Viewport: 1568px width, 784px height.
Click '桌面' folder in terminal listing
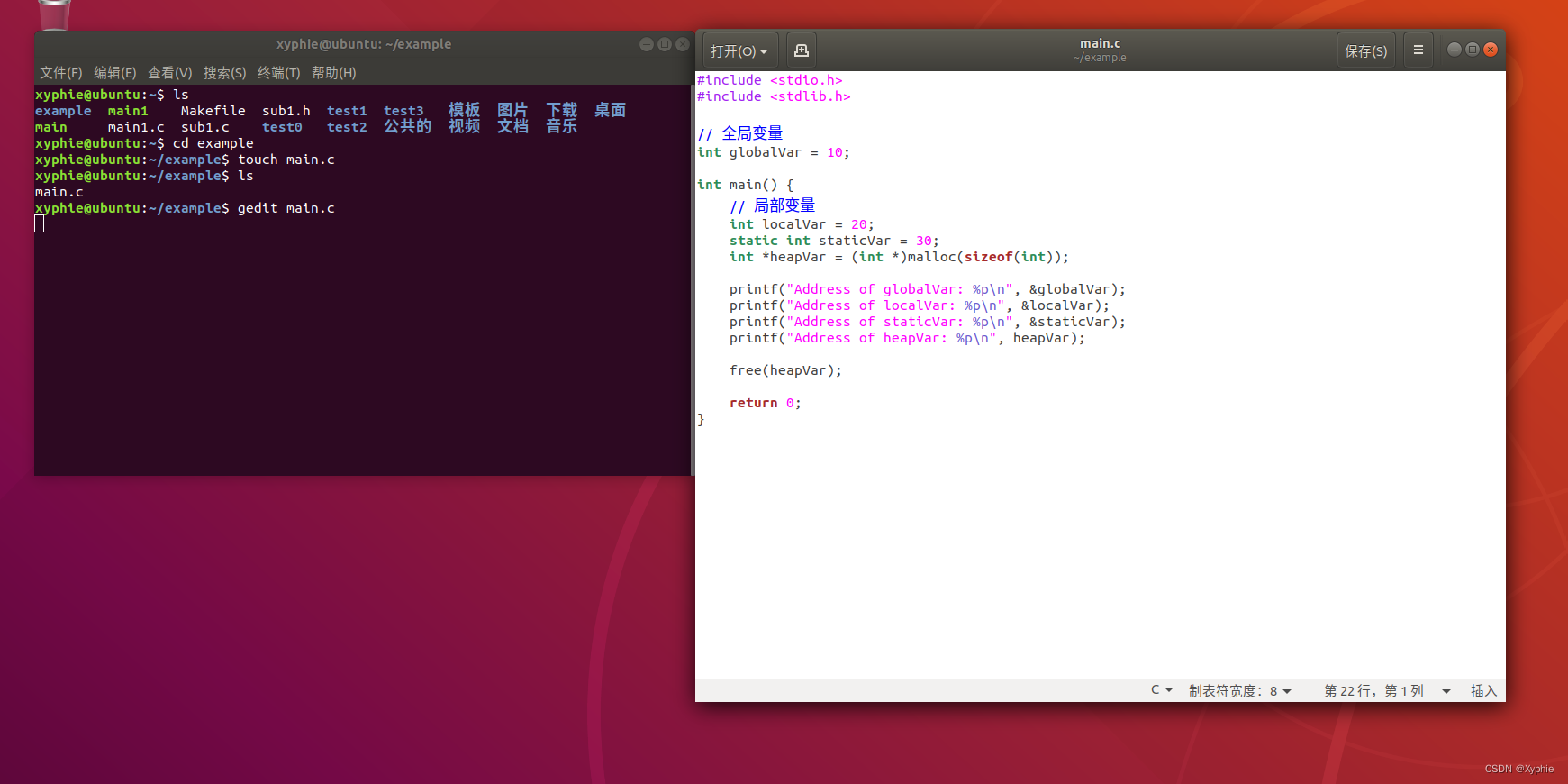610,110
